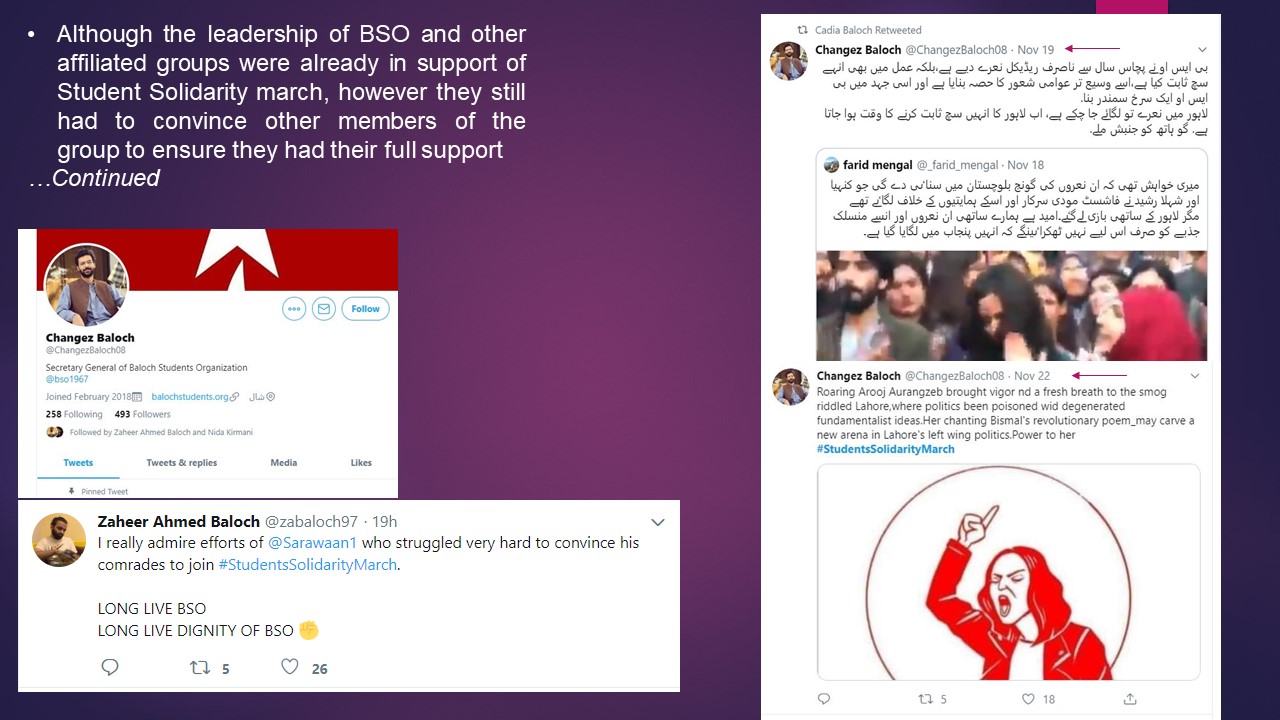Open the Media tab on profile

pyautogui.click(x=284, y=463)
